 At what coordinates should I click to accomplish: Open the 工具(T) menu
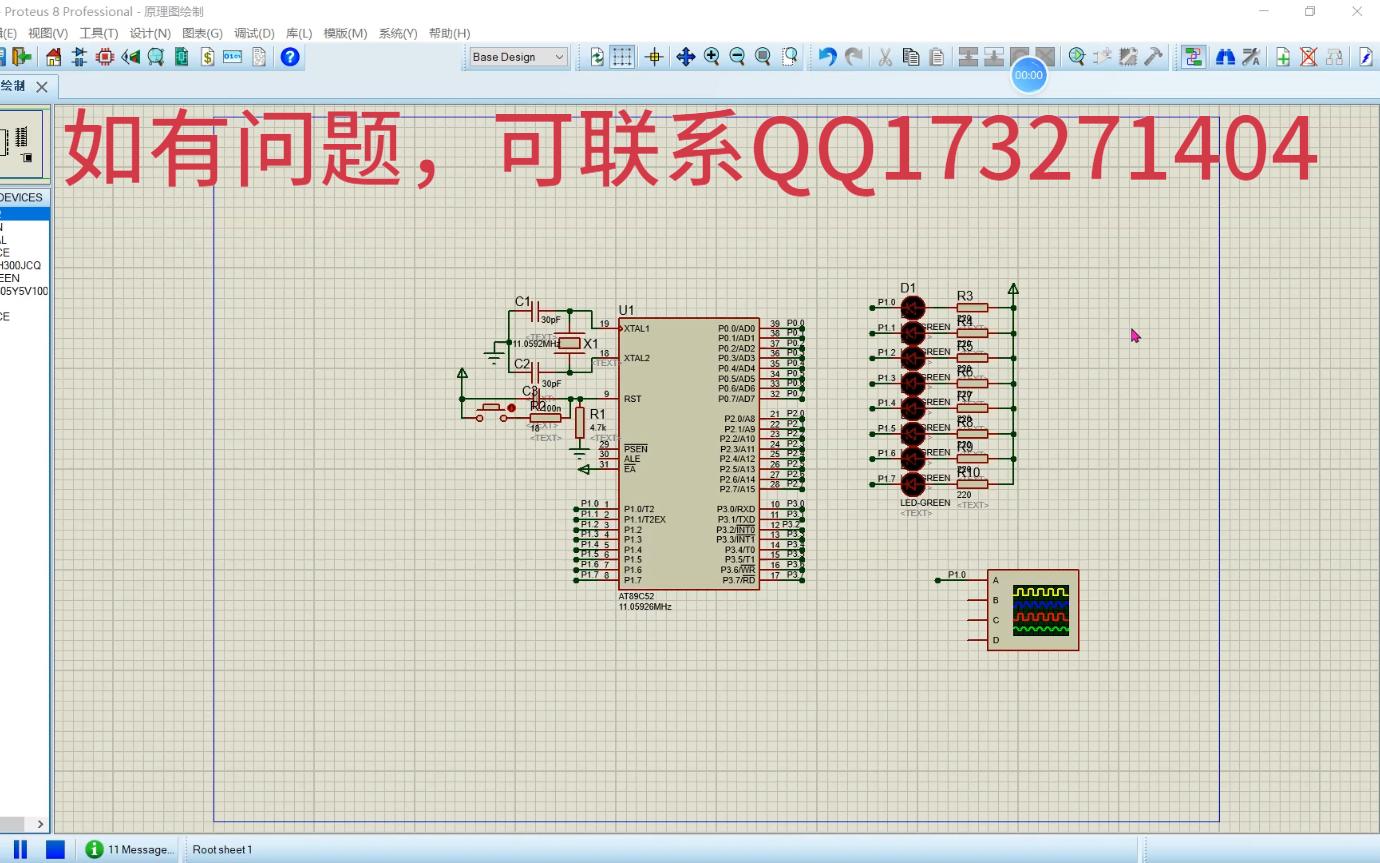click(x=99, y=33)
